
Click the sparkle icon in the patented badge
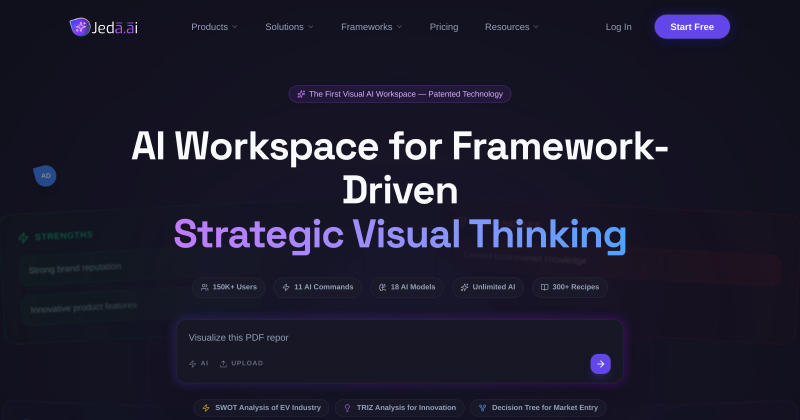click(301, 94)
